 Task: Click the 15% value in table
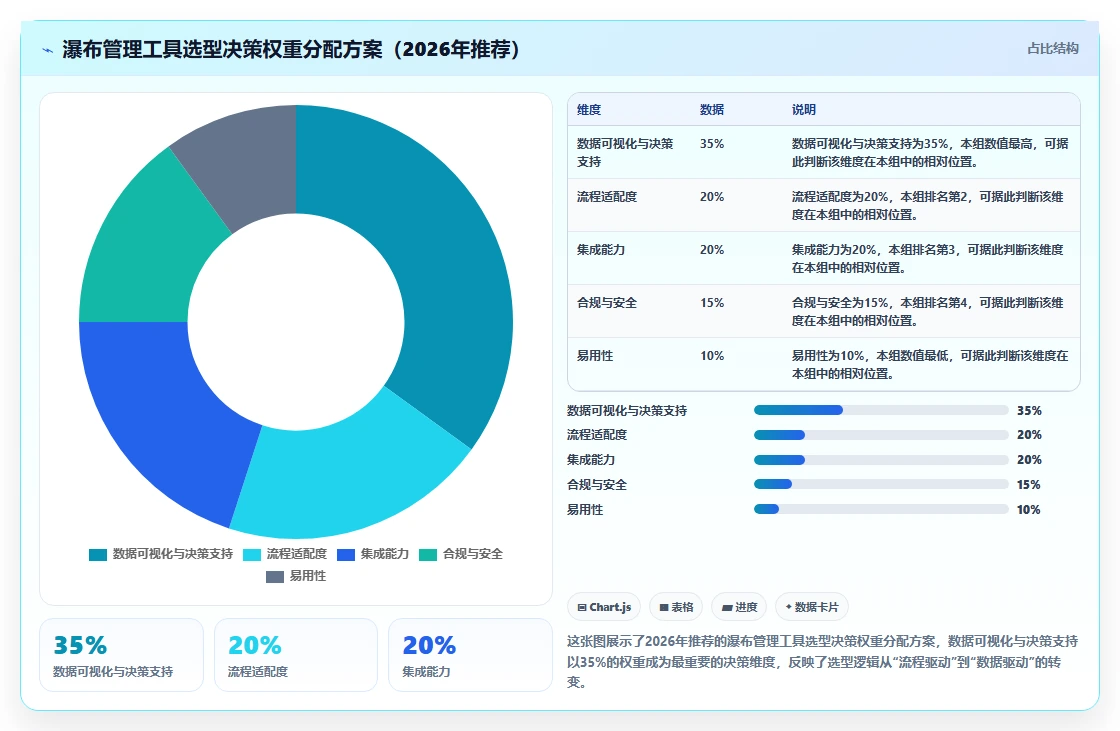711,302
